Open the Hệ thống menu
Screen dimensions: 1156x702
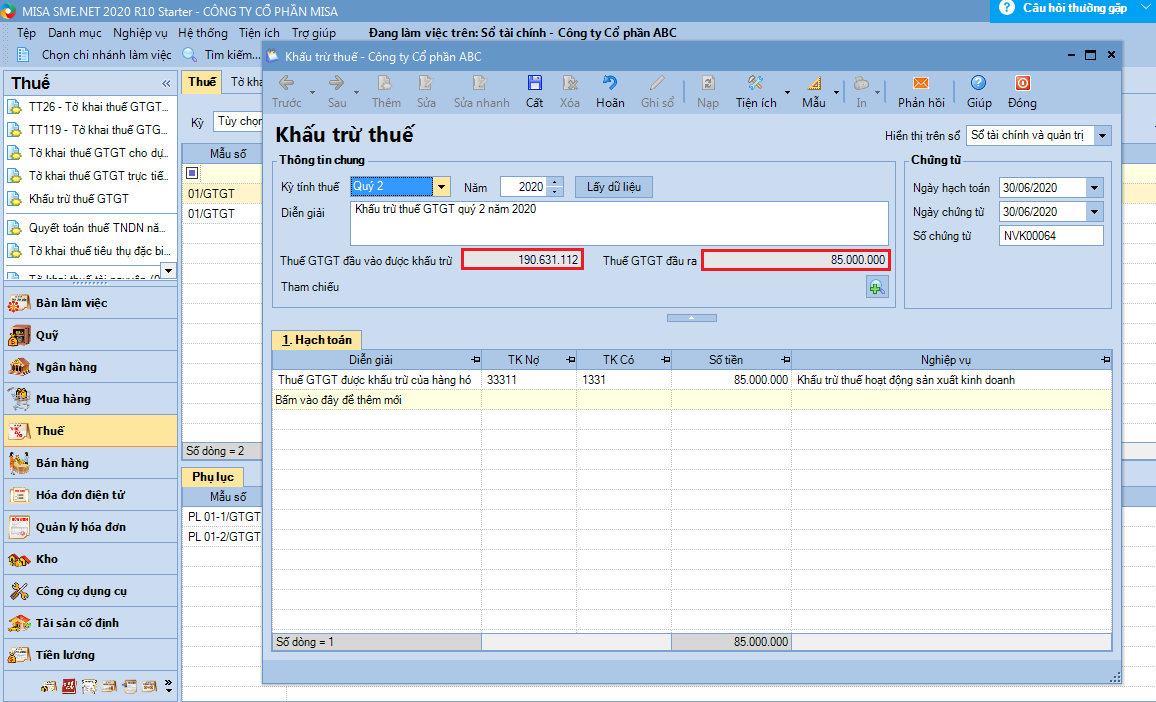203,33
